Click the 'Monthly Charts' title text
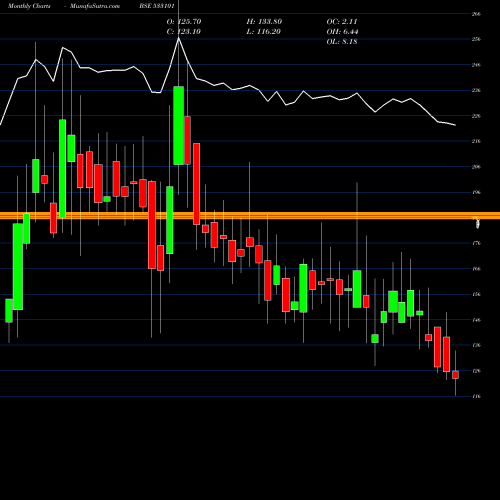 (x=29, y=6)
